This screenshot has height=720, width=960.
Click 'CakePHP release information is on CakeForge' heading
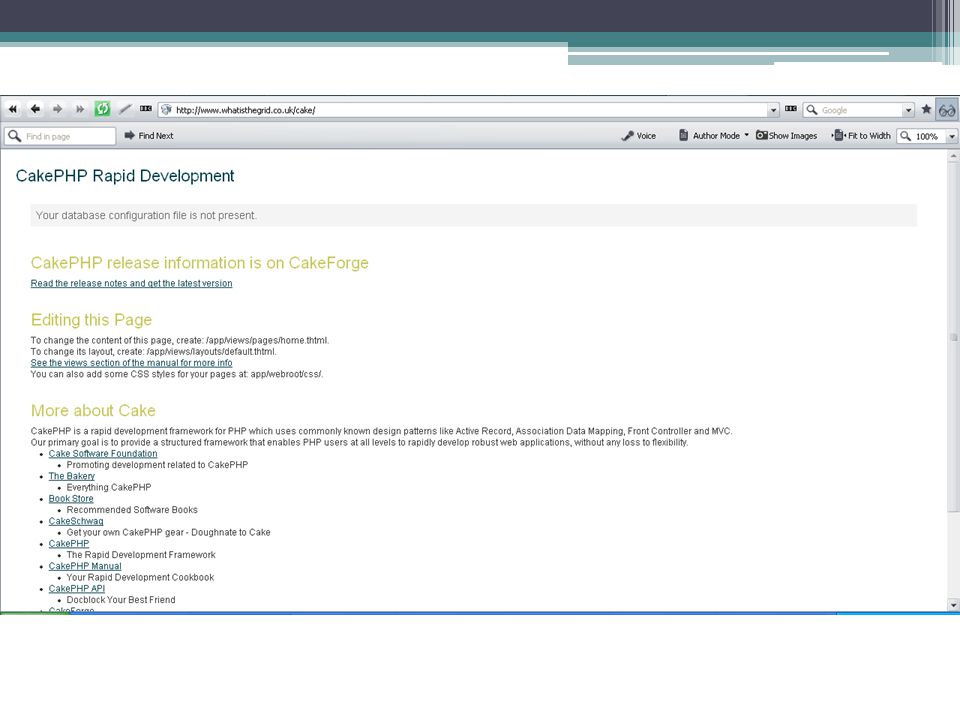(200, 263)
